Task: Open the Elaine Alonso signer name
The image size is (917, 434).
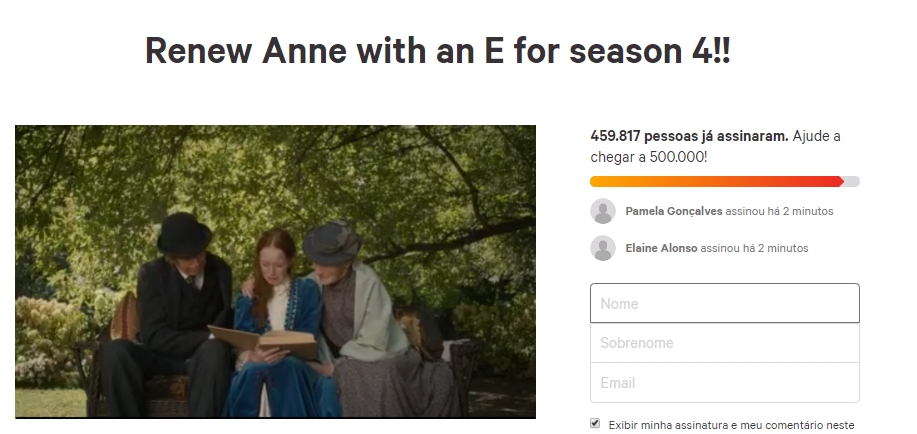Action: click(x=661, y=248)
